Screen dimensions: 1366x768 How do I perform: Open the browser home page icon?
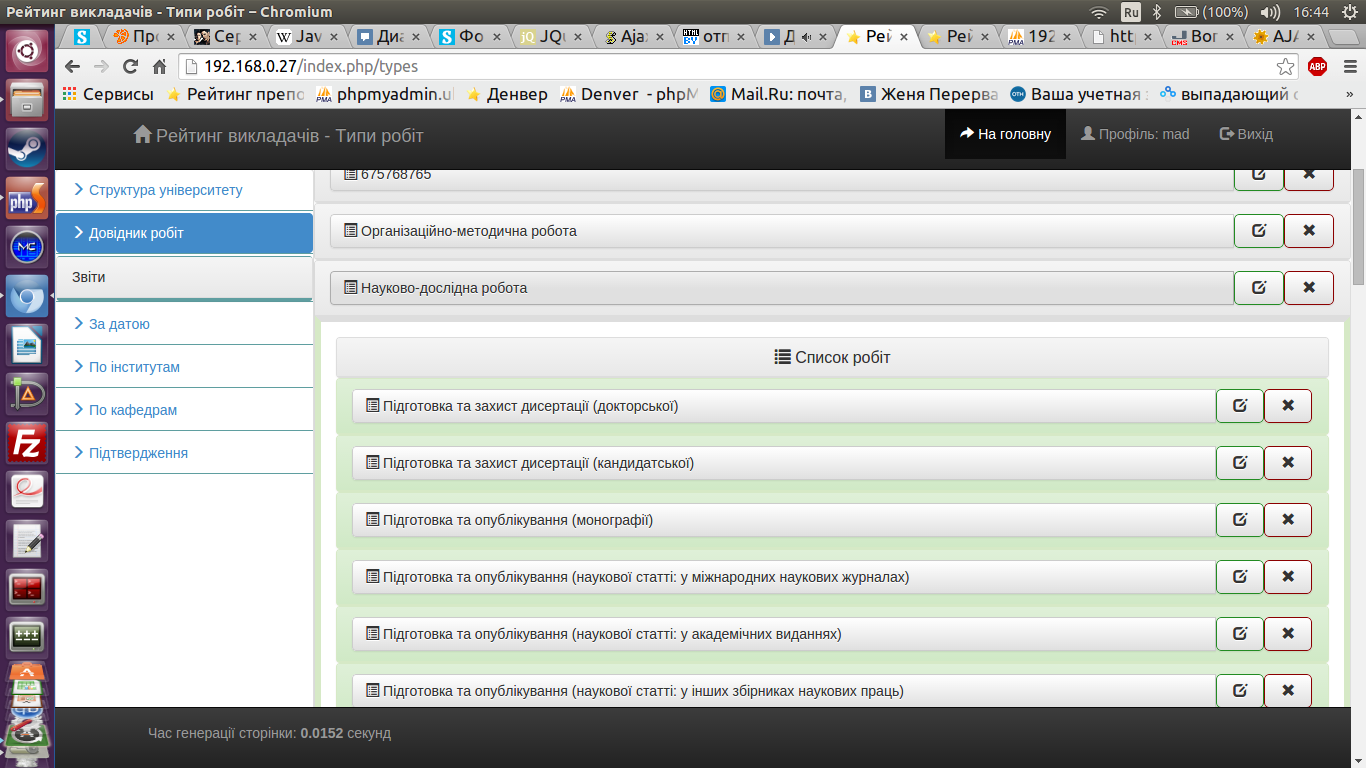[159, 67]
